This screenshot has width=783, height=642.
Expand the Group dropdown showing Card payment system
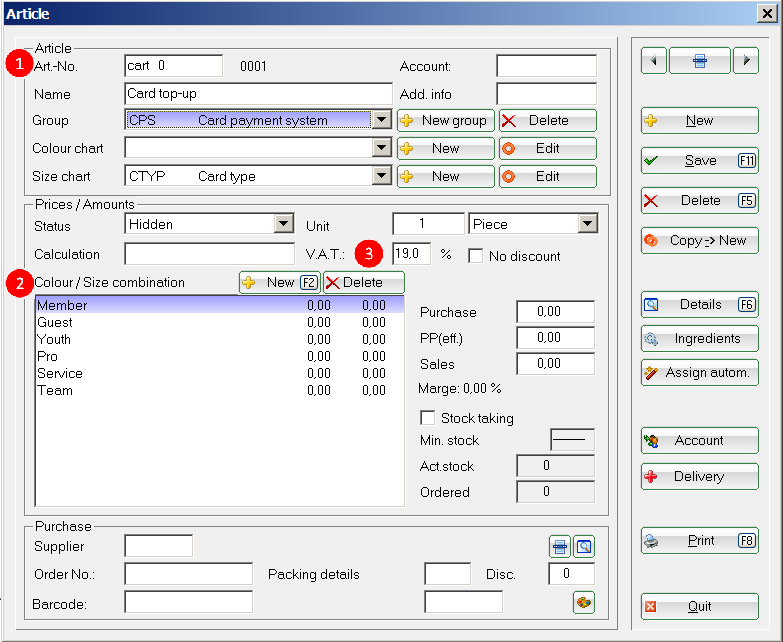[x=380, y=120]
